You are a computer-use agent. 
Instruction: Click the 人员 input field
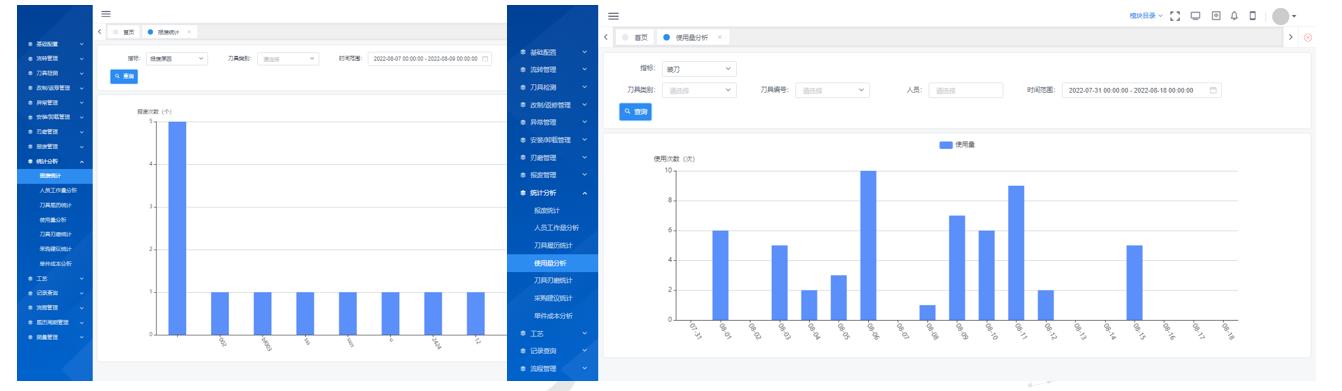pos(965,90)
